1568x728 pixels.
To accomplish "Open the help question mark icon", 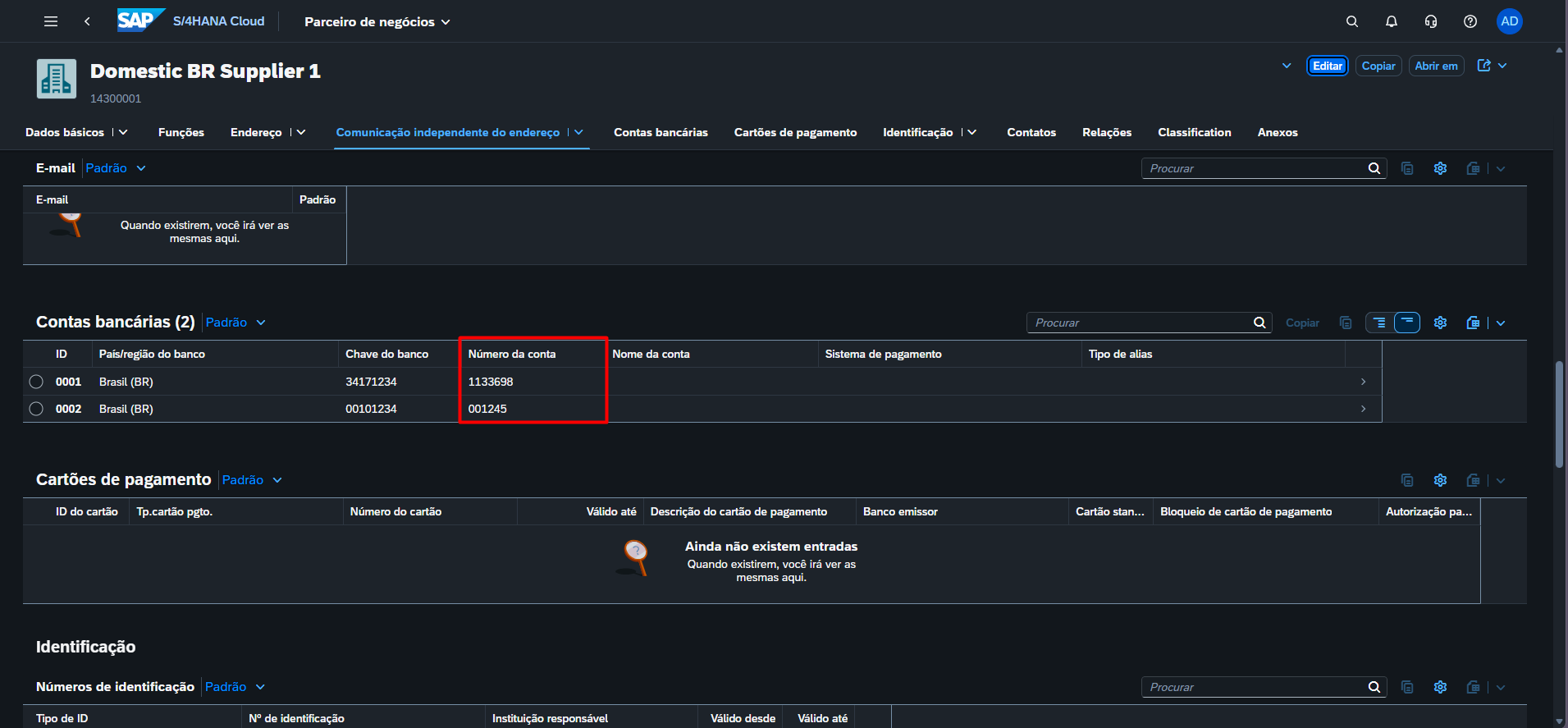I will coord(1470,21).
